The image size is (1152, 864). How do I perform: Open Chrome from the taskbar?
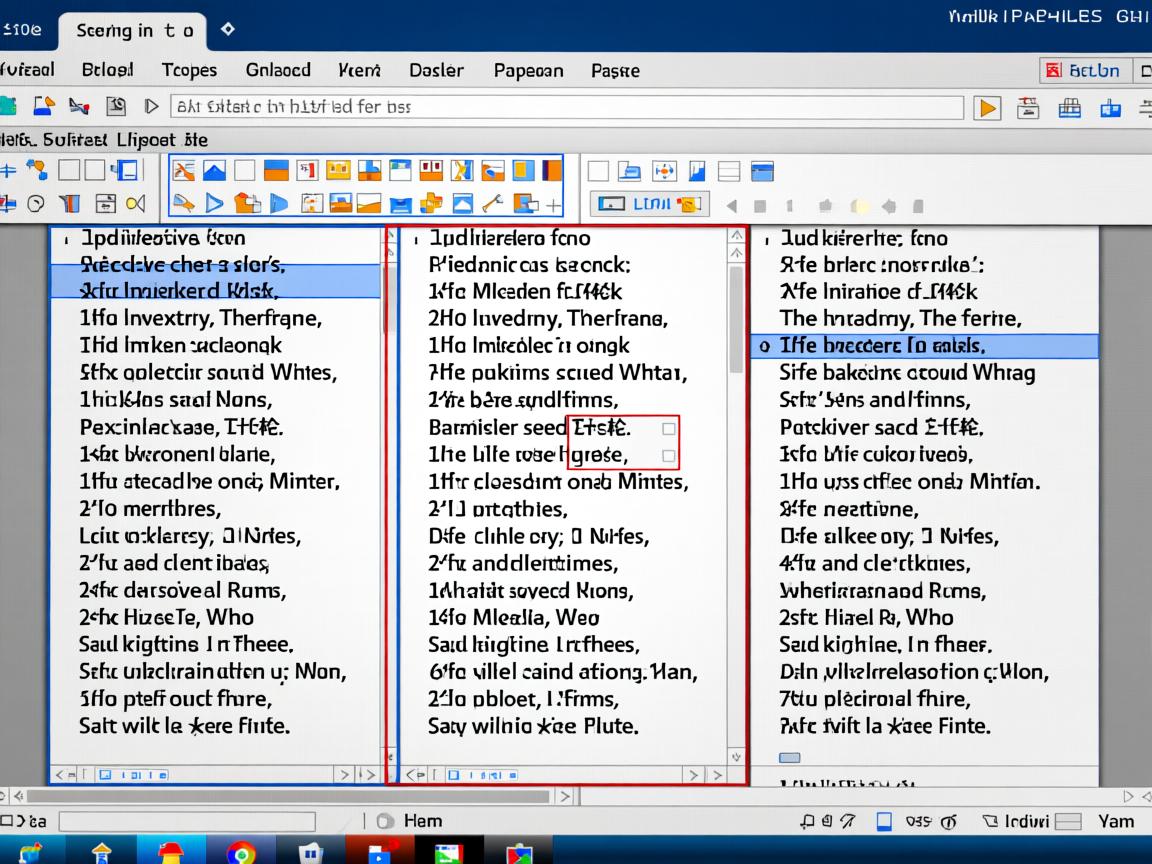click(240, 852)
